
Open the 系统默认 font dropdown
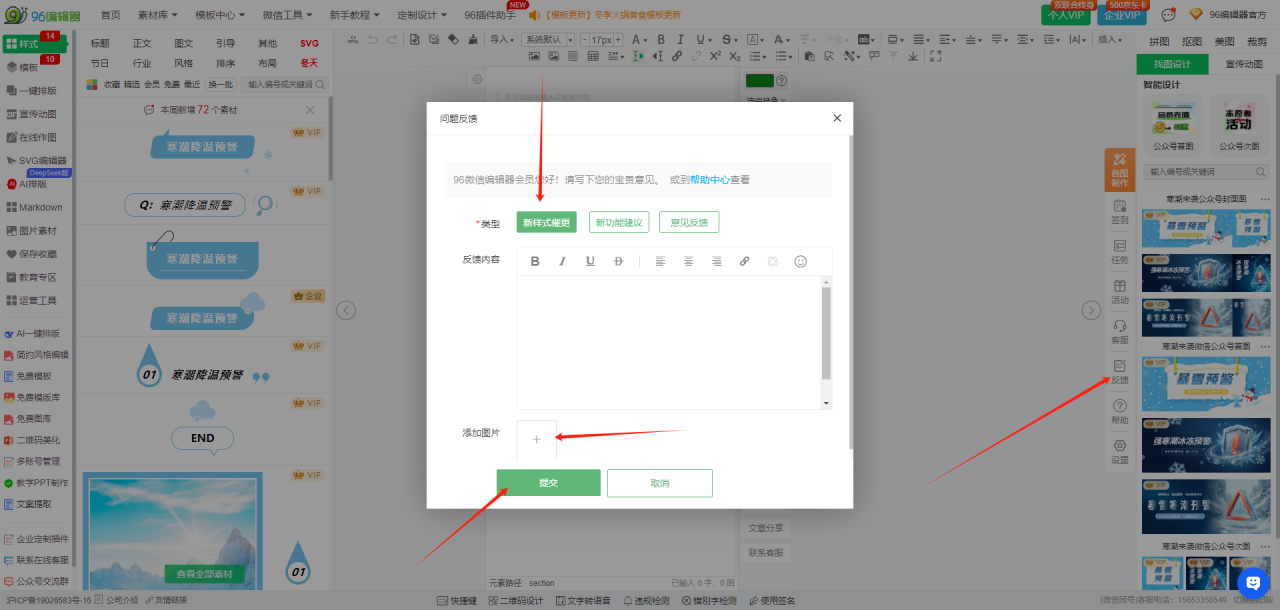coord(549,39)
